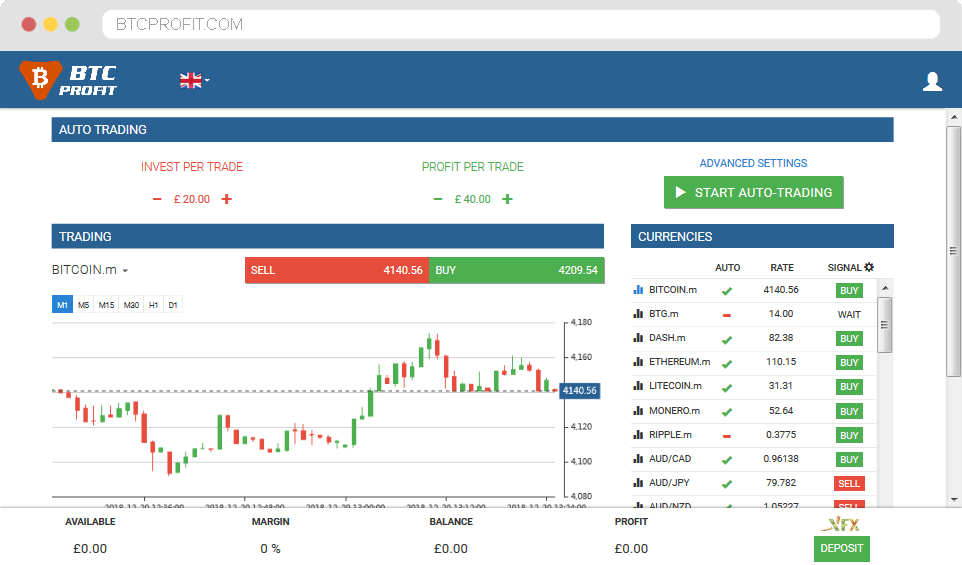Click the £ 40.00 profit value
The image size is (962, 565).
[472, 199]
